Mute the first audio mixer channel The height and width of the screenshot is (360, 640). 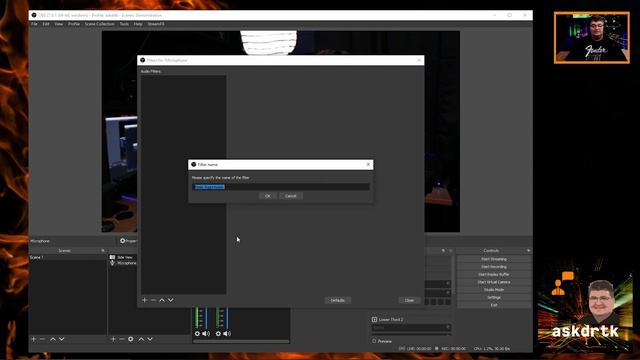click(x=206, y=334)
